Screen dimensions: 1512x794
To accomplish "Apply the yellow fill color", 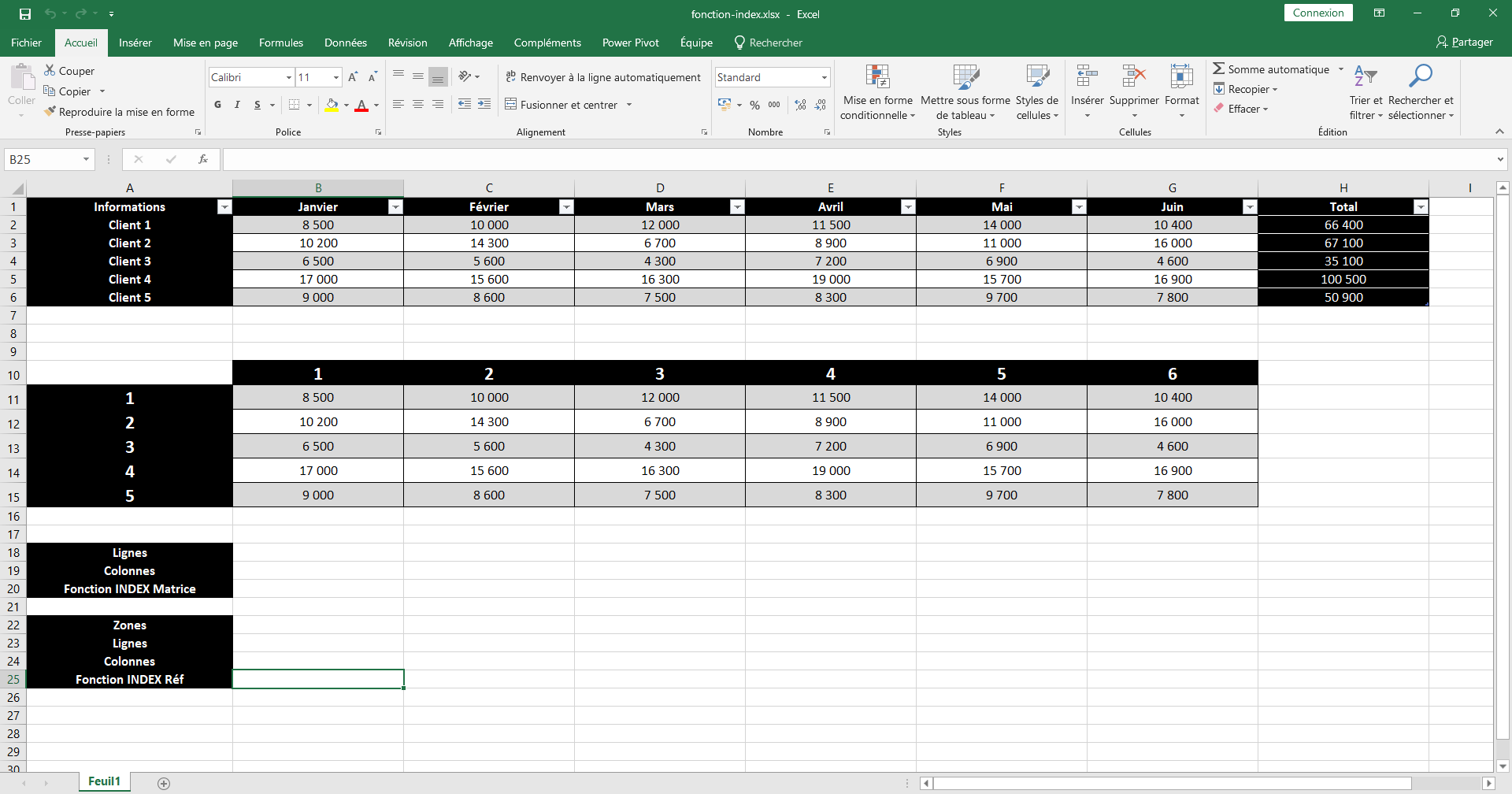I will [332, 105].
